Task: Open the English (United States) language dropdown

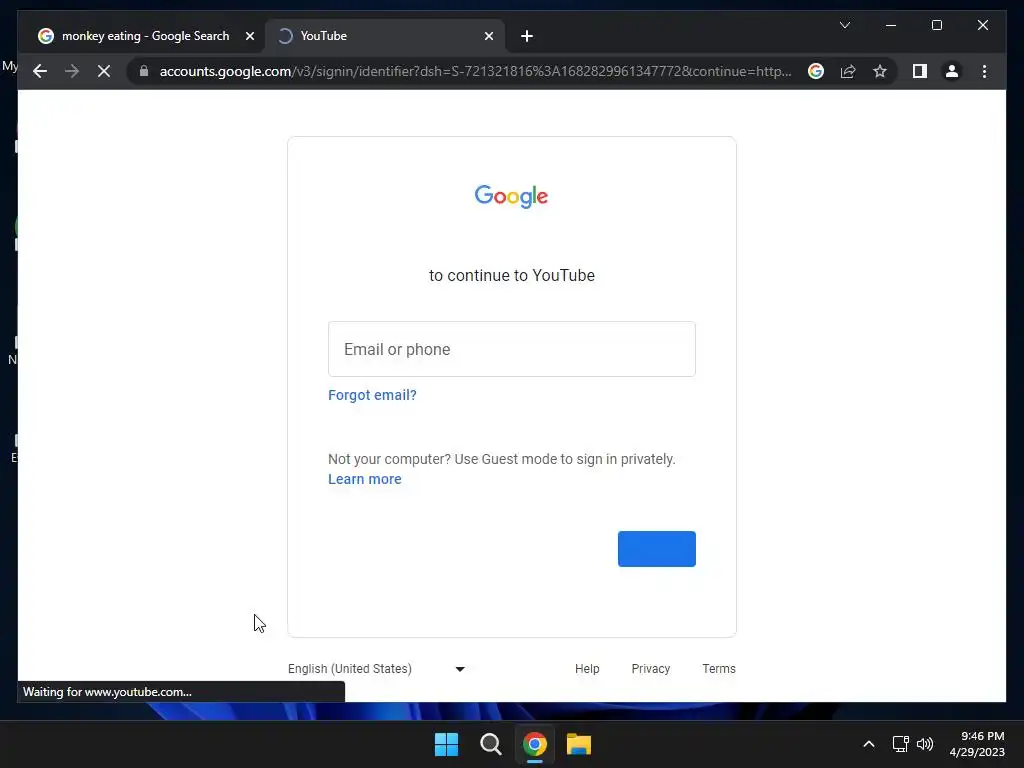Action: (x=377, y=669)
